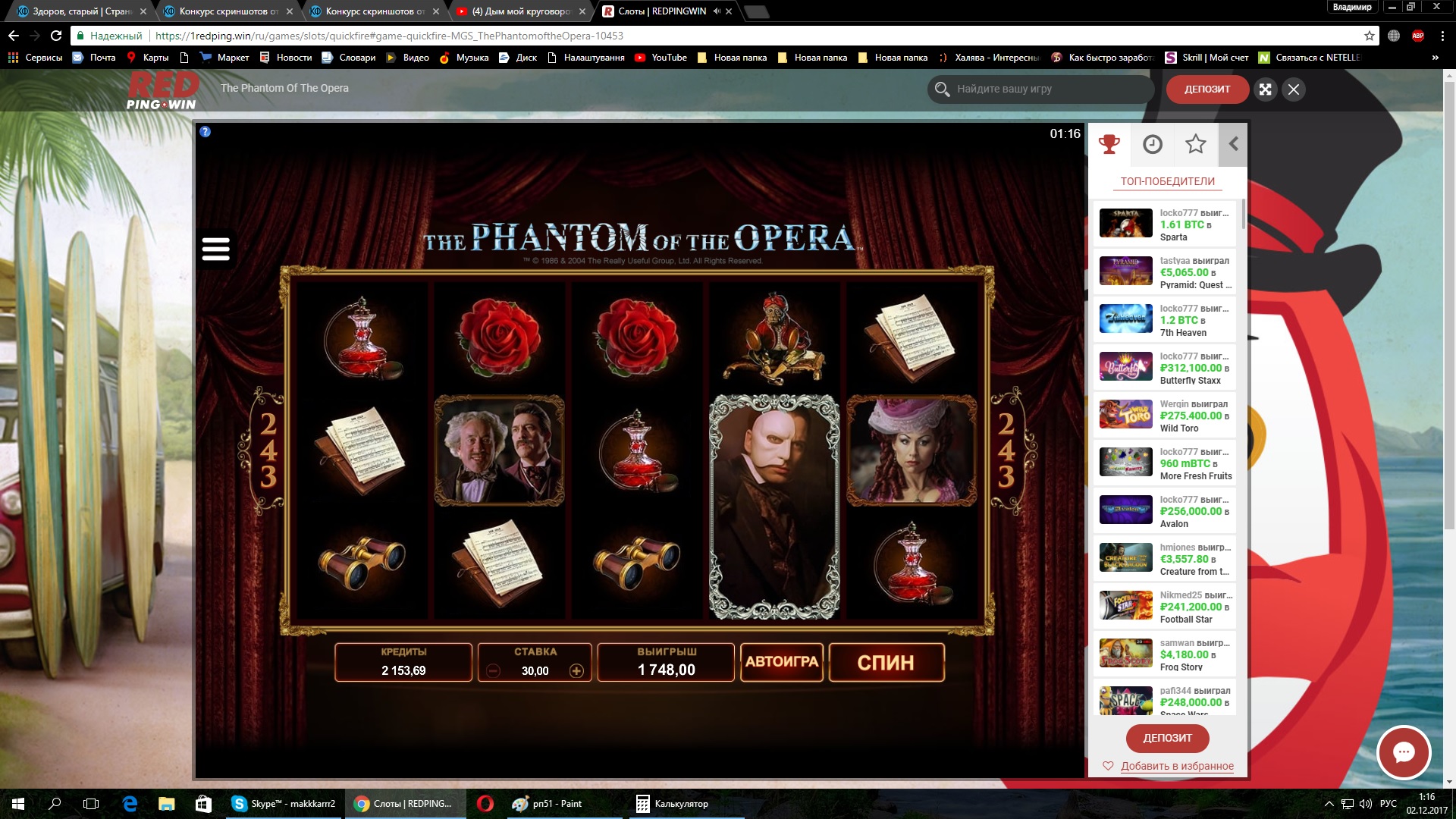Click the ДЕПОЗИТ button under winners list

coord(1167,738)
